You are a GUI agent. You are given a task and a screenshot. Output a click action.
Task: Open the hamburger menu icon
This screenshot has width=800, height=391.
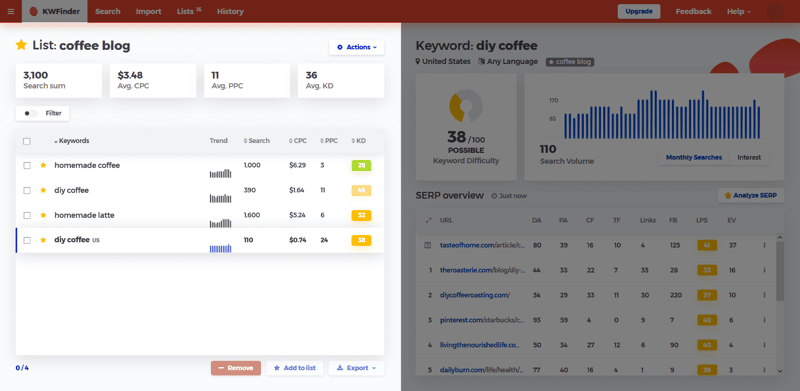(11, 11)
